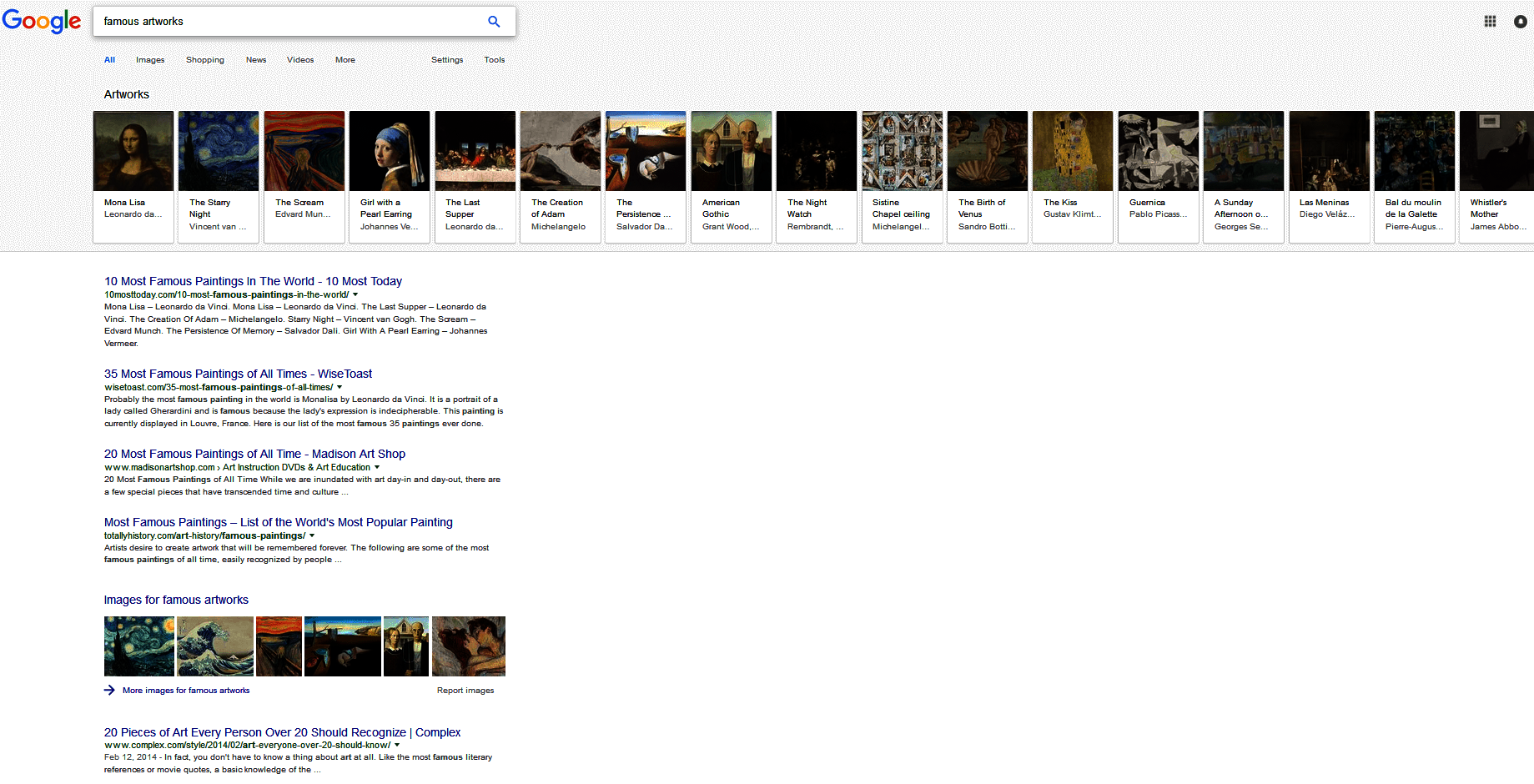Viewport: 1534px width, 784px height.
Task: Select the Tools option
Action: [x=494, y=59]
